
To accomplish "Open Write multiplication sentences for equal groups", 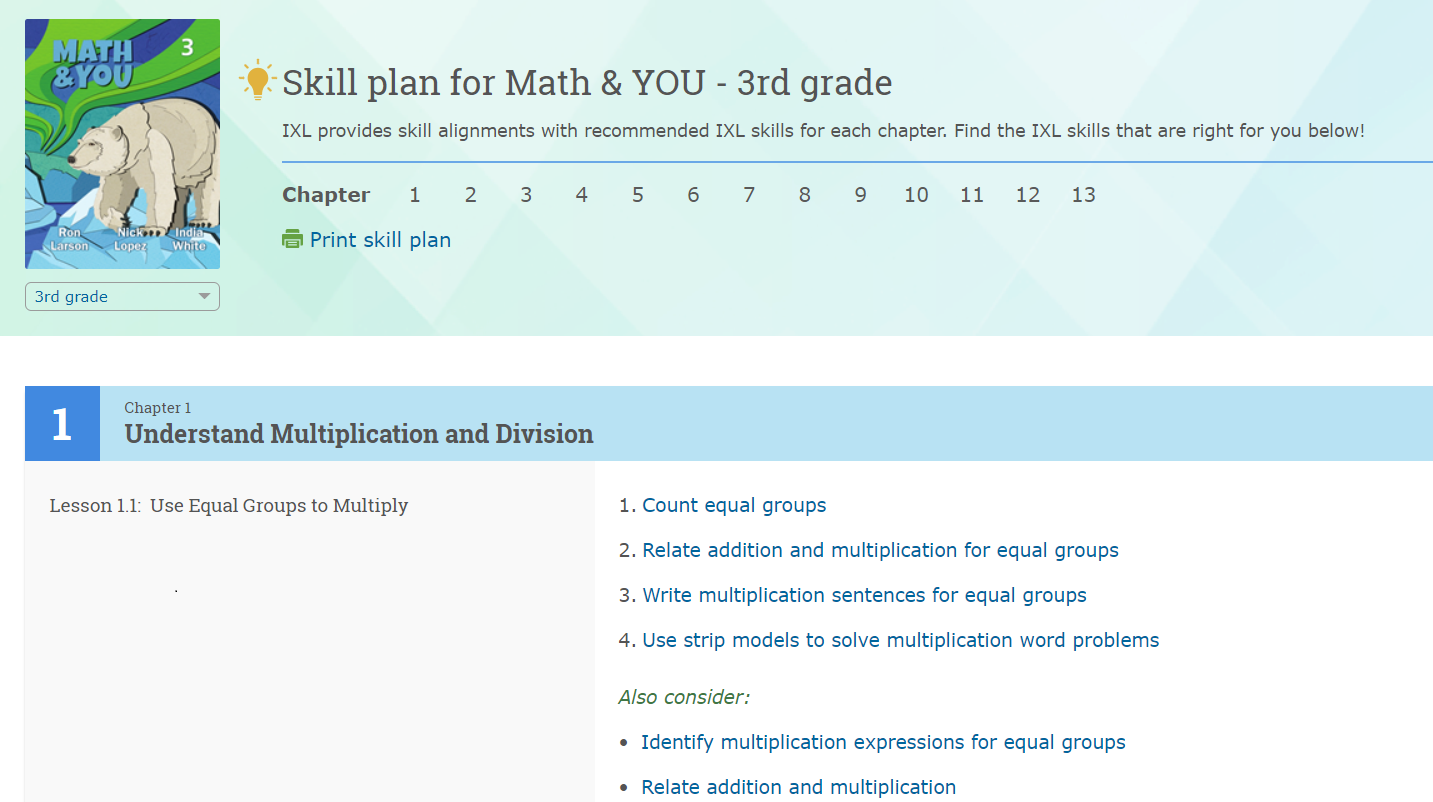I will coord(864,595).
